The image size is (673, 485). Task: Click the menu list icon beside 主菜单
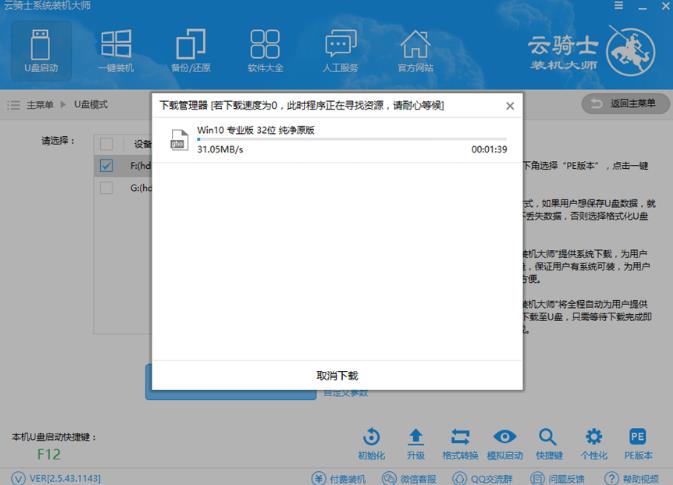coord(14,105)
